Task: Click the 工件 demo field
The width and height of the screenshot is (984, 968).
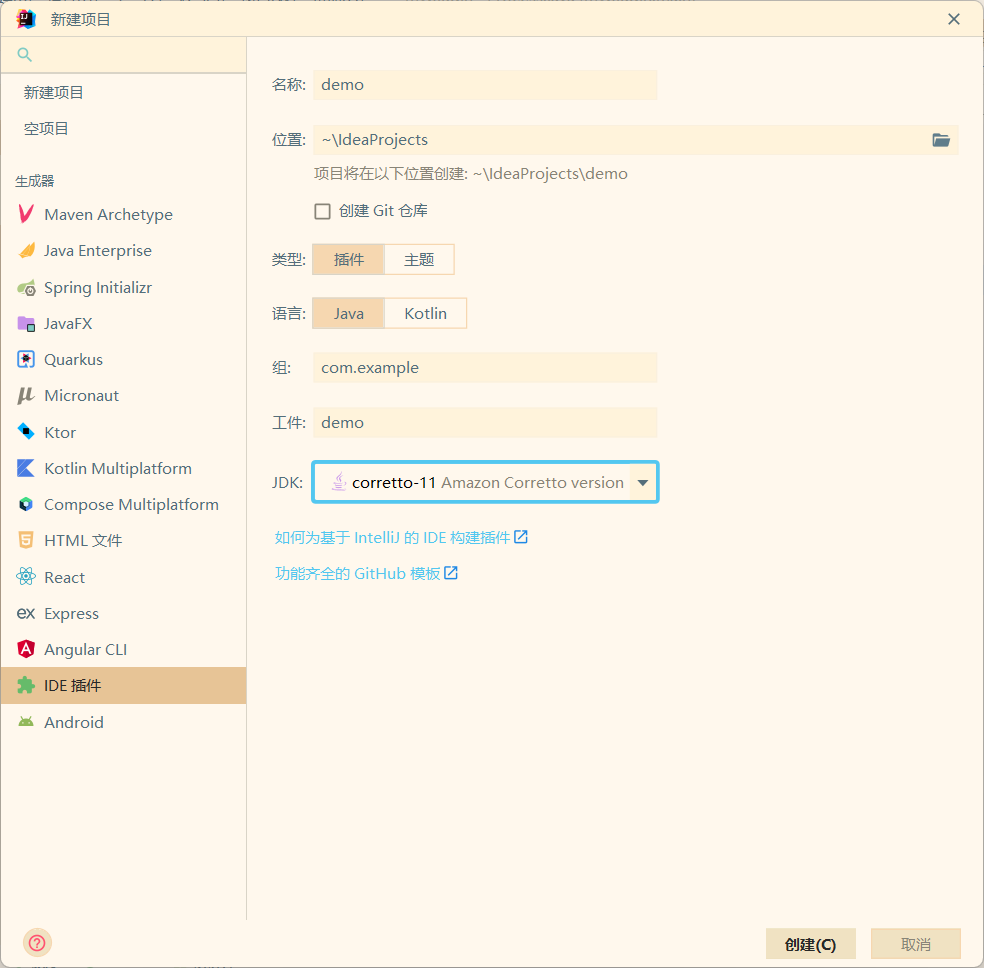Action: [x=485, y=423]
